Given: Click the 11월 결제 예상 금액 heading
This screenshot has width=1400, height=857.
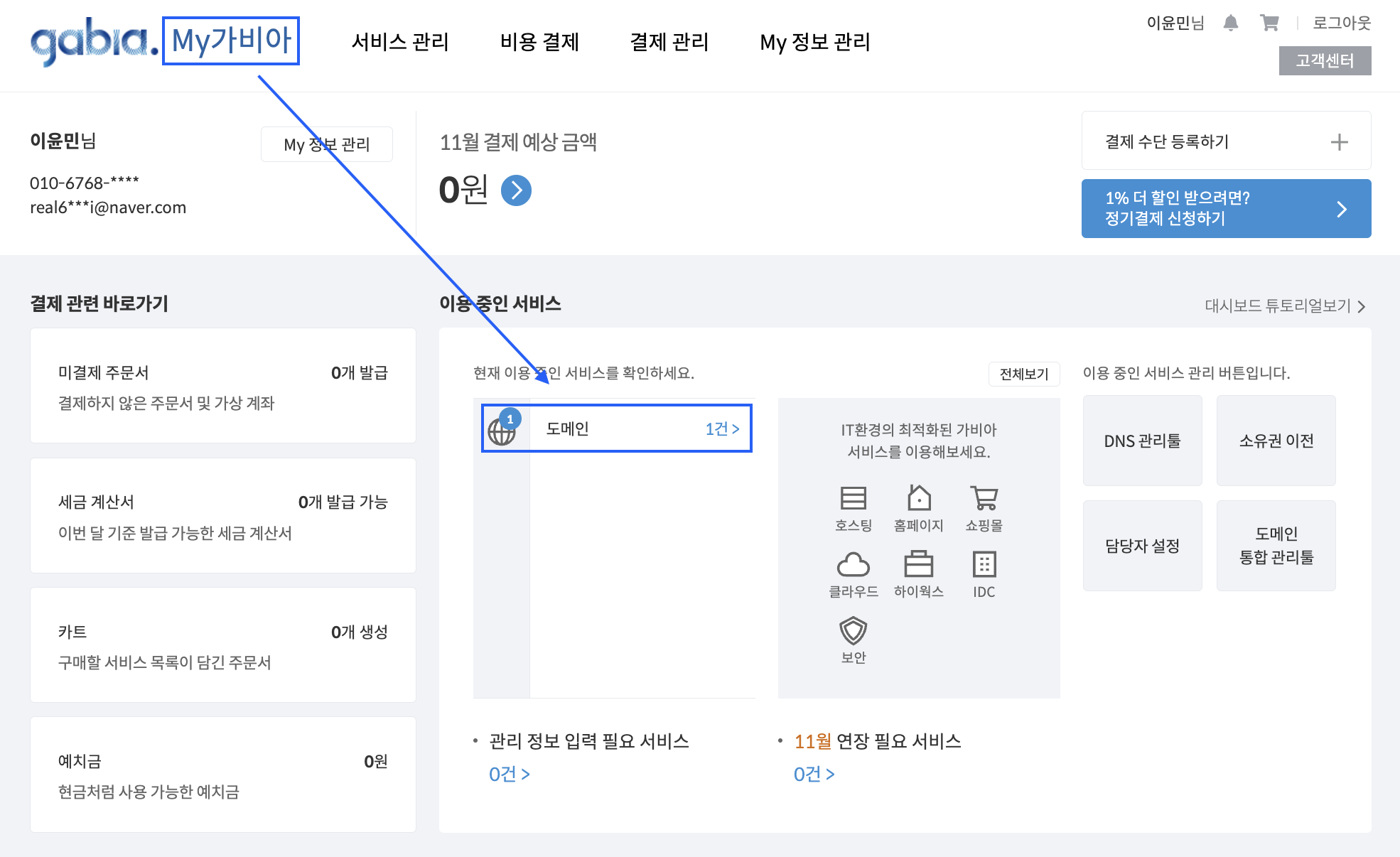Looking at the screenshot, I should pyautogui.click(x=518, y=142).
